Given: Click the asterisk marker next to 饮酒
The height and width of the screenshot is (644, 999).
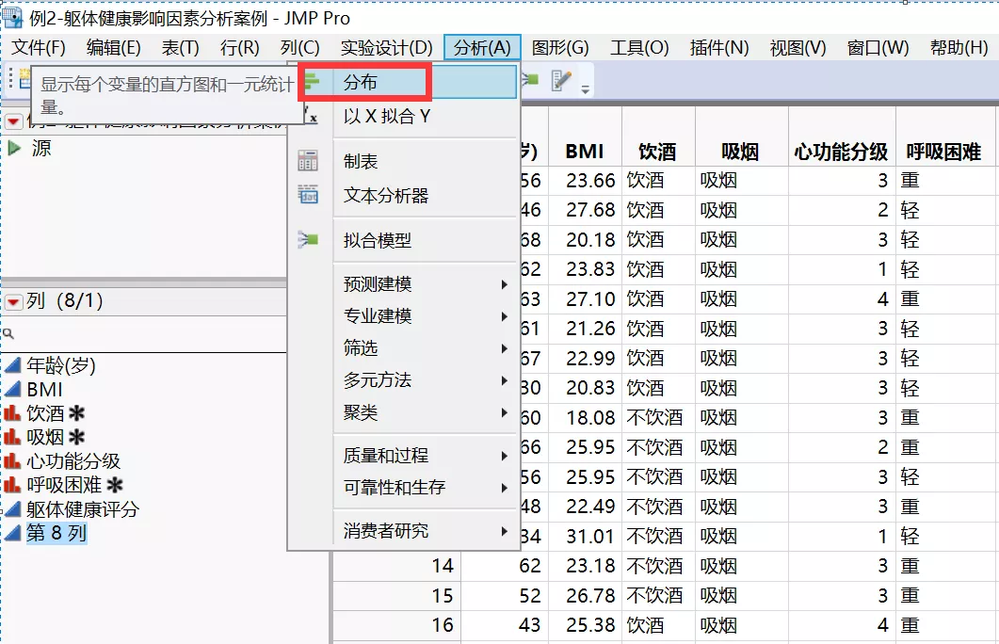Looking at the screenshot, I should click(x=75, y=413).
